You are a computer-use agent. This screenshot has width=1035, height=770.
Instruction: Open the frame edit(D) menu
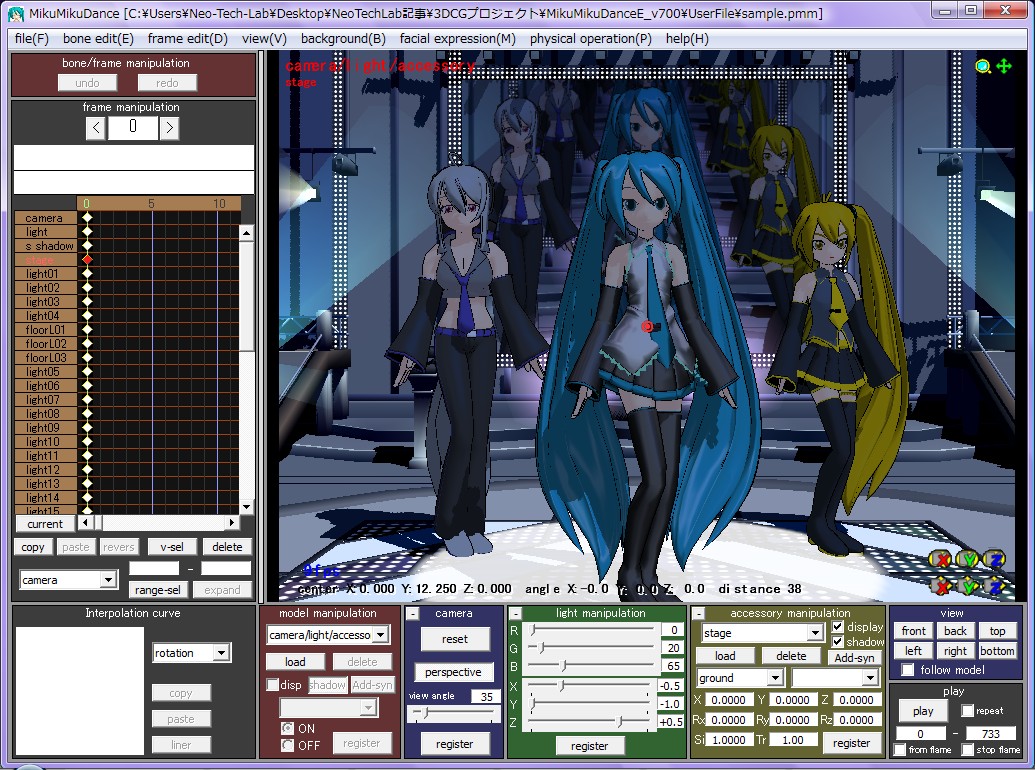click(x=187, y=39)
